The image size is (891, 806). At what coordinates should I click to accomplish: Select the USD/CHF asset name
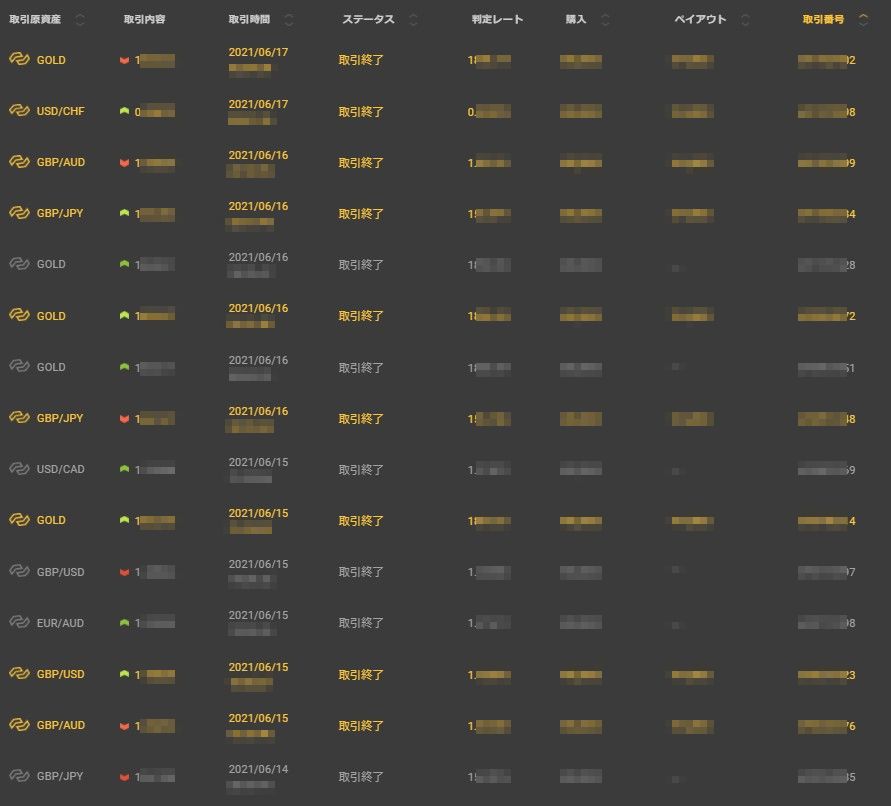click(60, 111)
